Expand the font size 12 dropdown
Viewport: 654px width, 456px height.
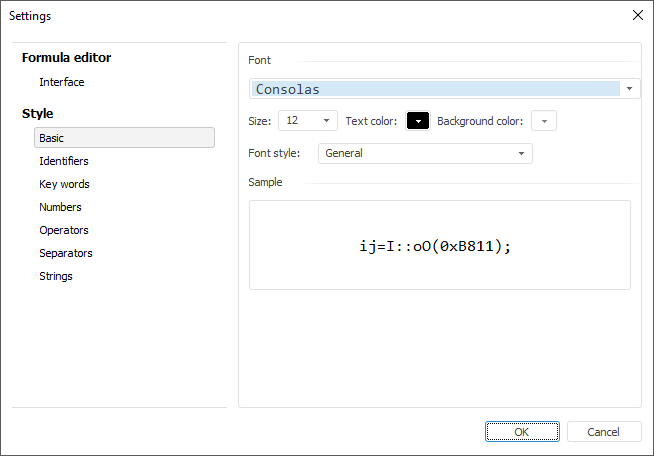click(x=327, y=121)
